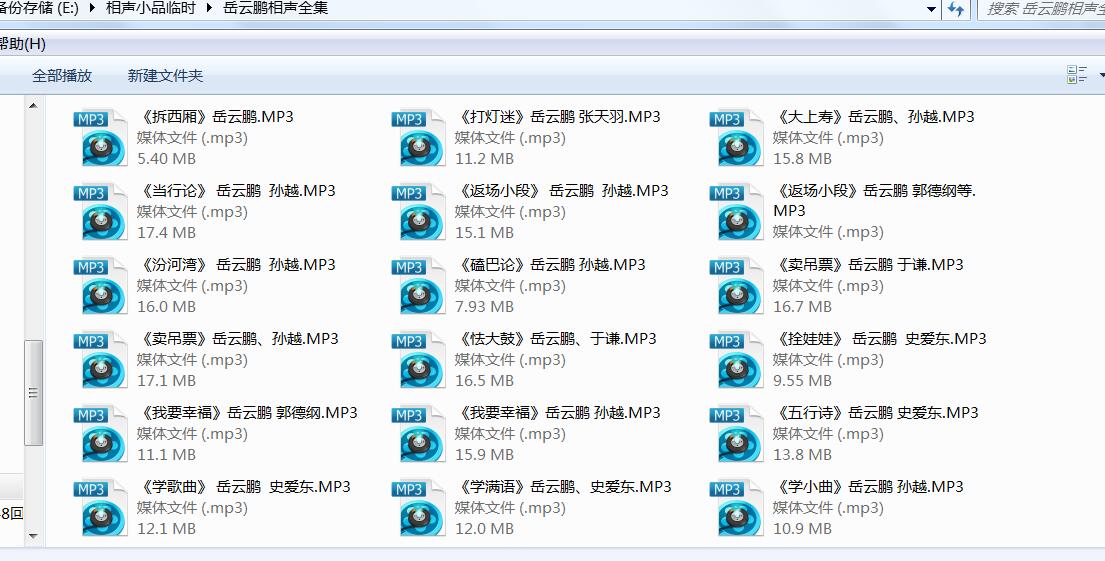Click MP3 icon of 《拴娃娃》 岳云鹏 史爱东

tap(736, 359)
